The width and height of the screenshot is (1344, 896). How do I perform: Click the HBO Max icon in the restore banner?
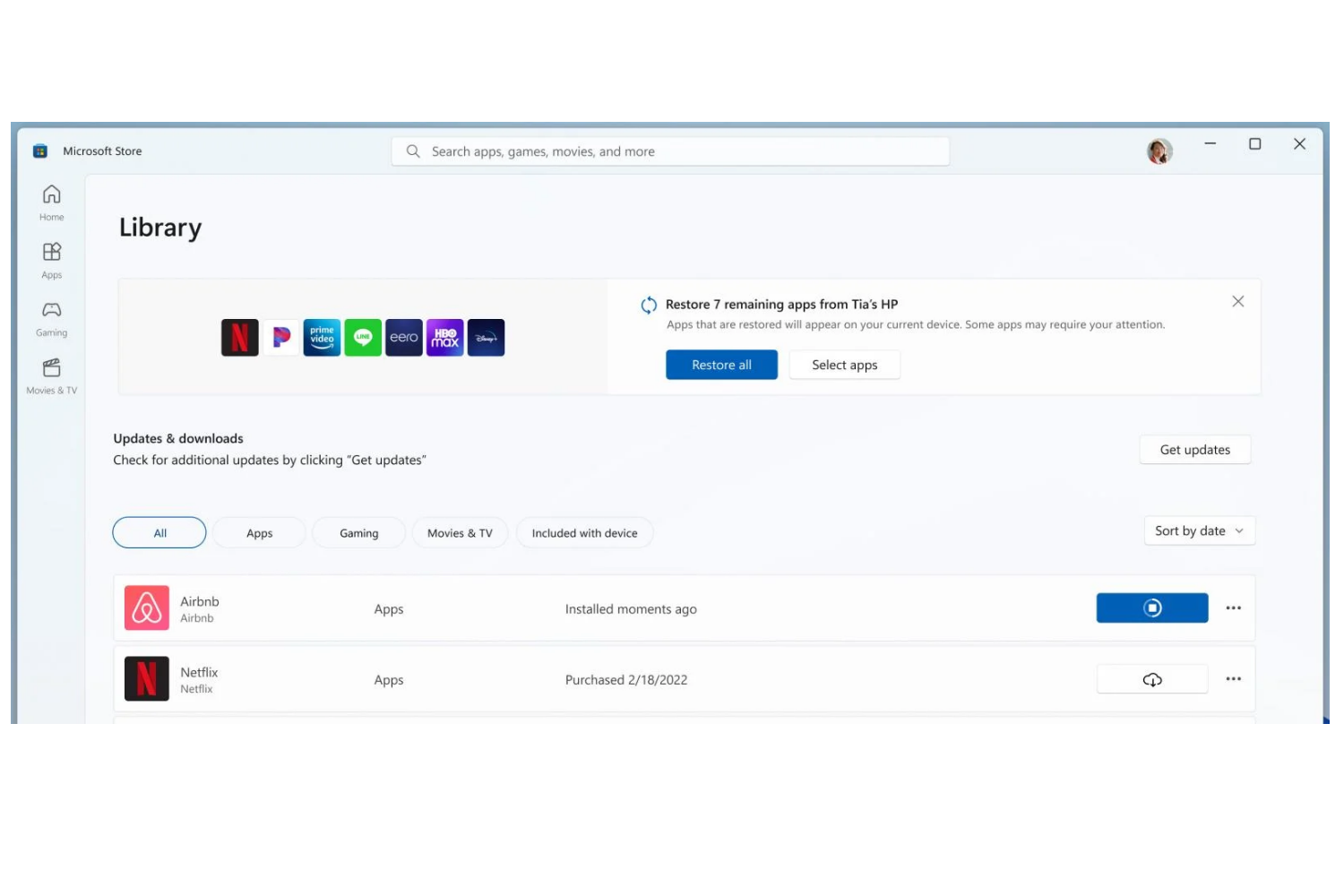click(x=444, y=337)
